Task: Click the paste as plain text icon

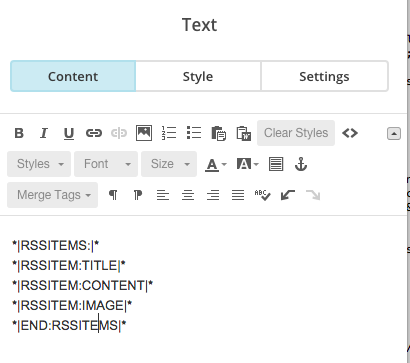Action: [x=219, y=133]
